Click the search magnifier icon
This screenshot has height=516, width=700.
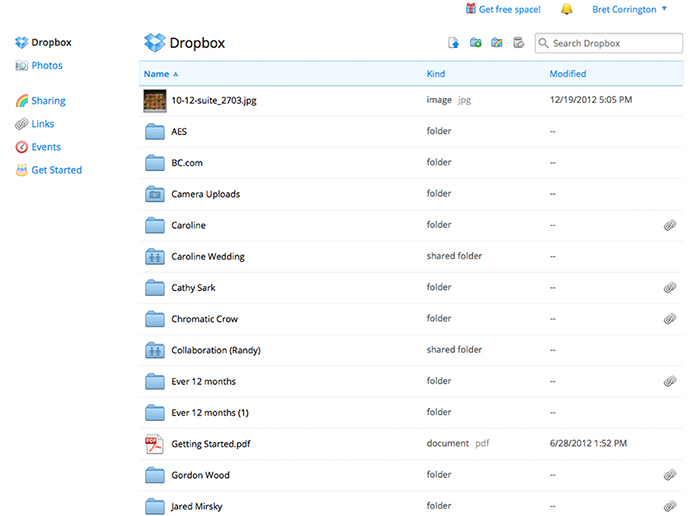[x=543, y=43]
